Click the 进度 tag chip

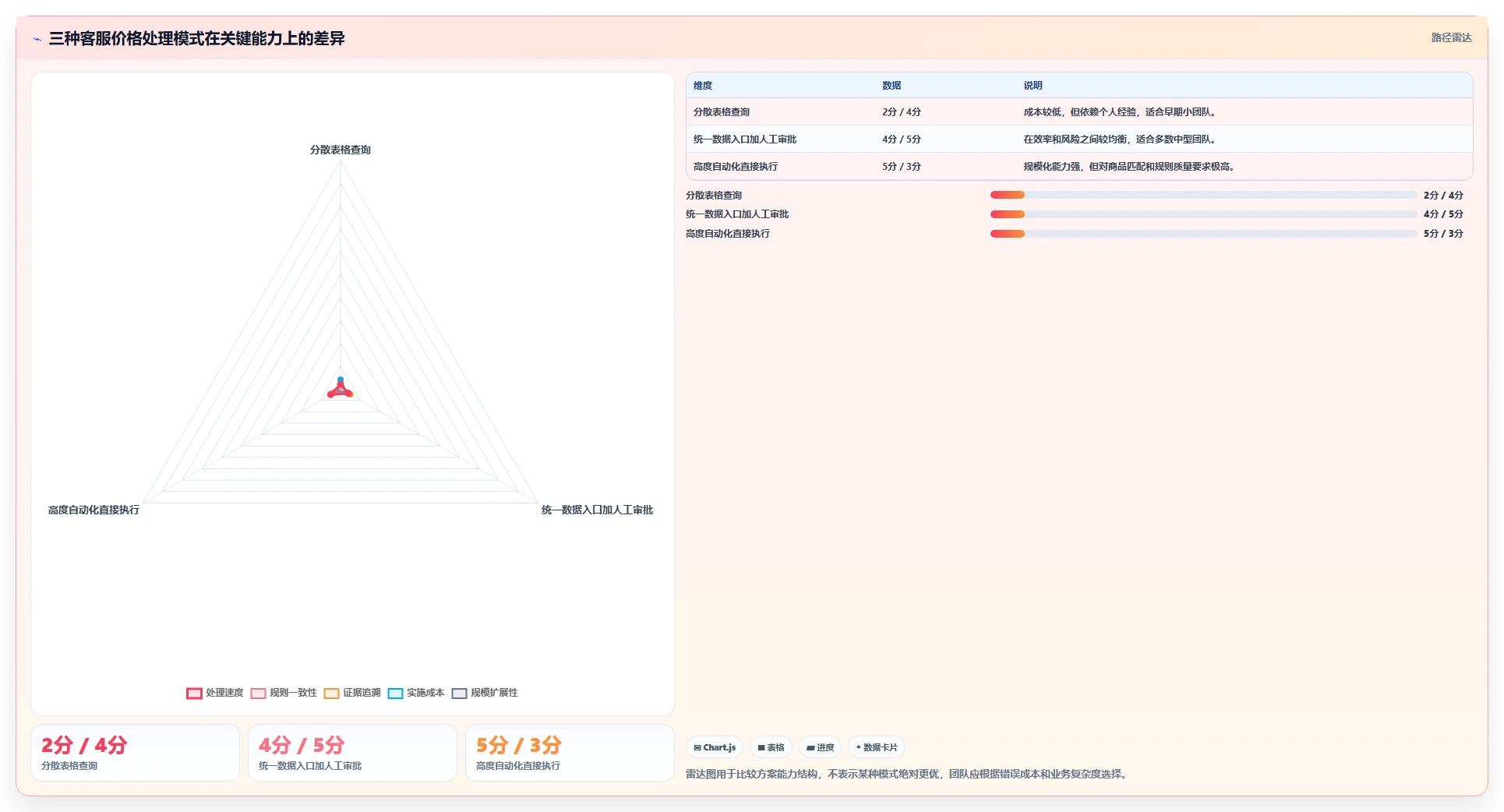[x=821, y=747]
